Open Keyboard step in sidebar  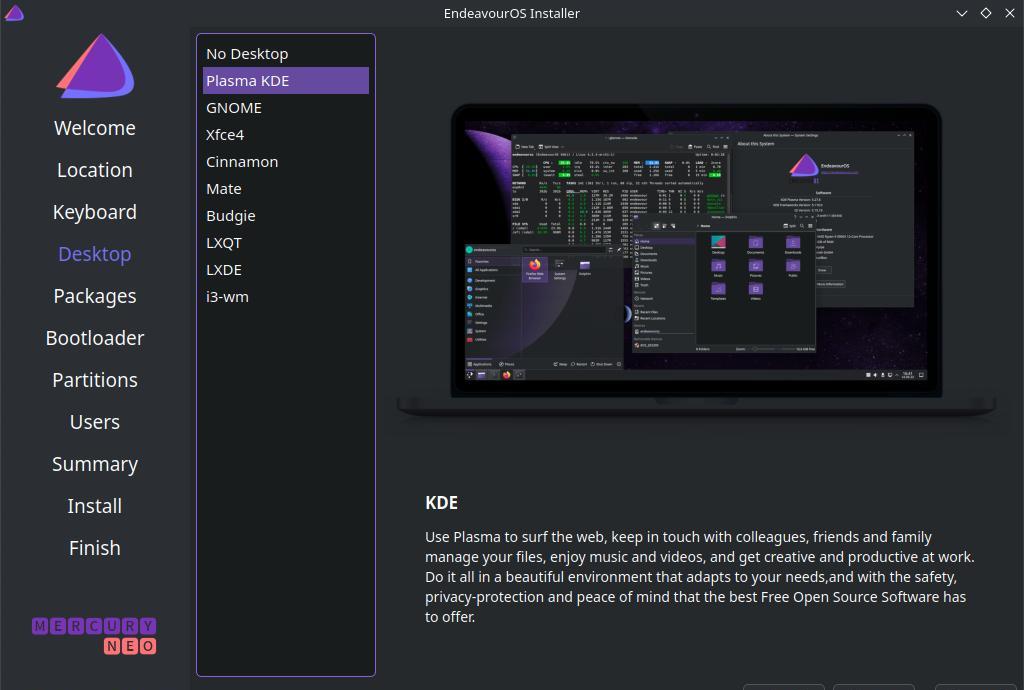point(95,212)
